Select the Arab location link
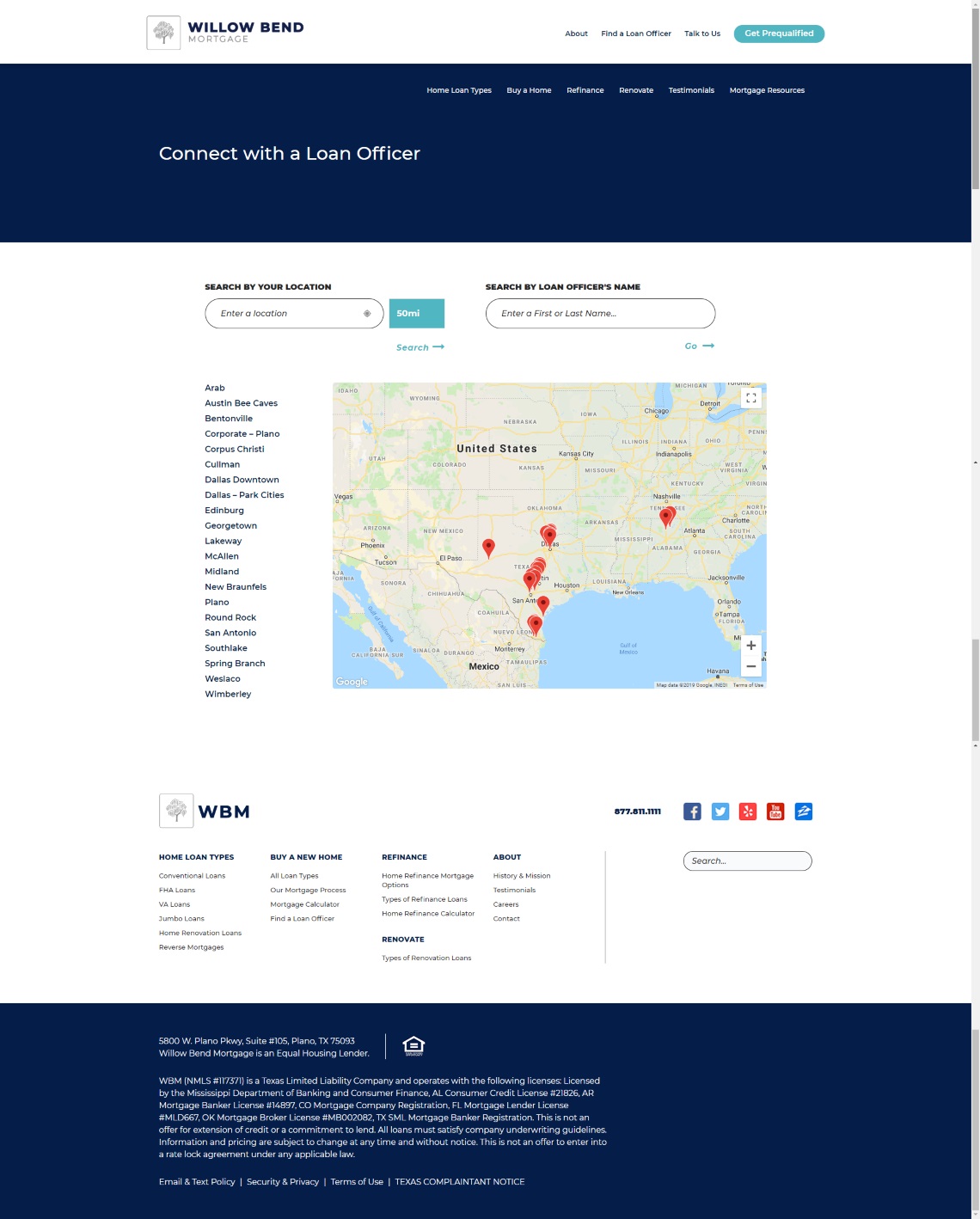The image size is (980, 1219). coord(215,388)
